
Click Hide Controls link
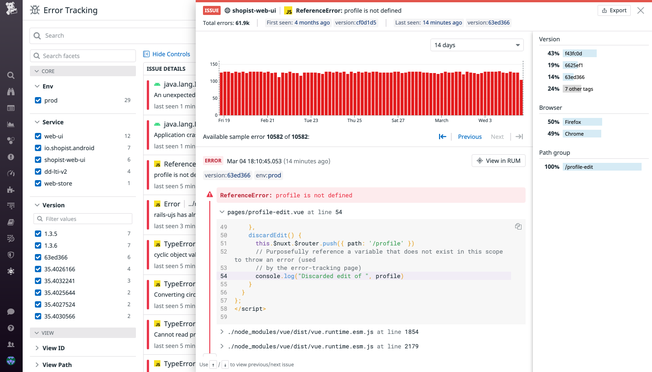[x=166, y=54]
